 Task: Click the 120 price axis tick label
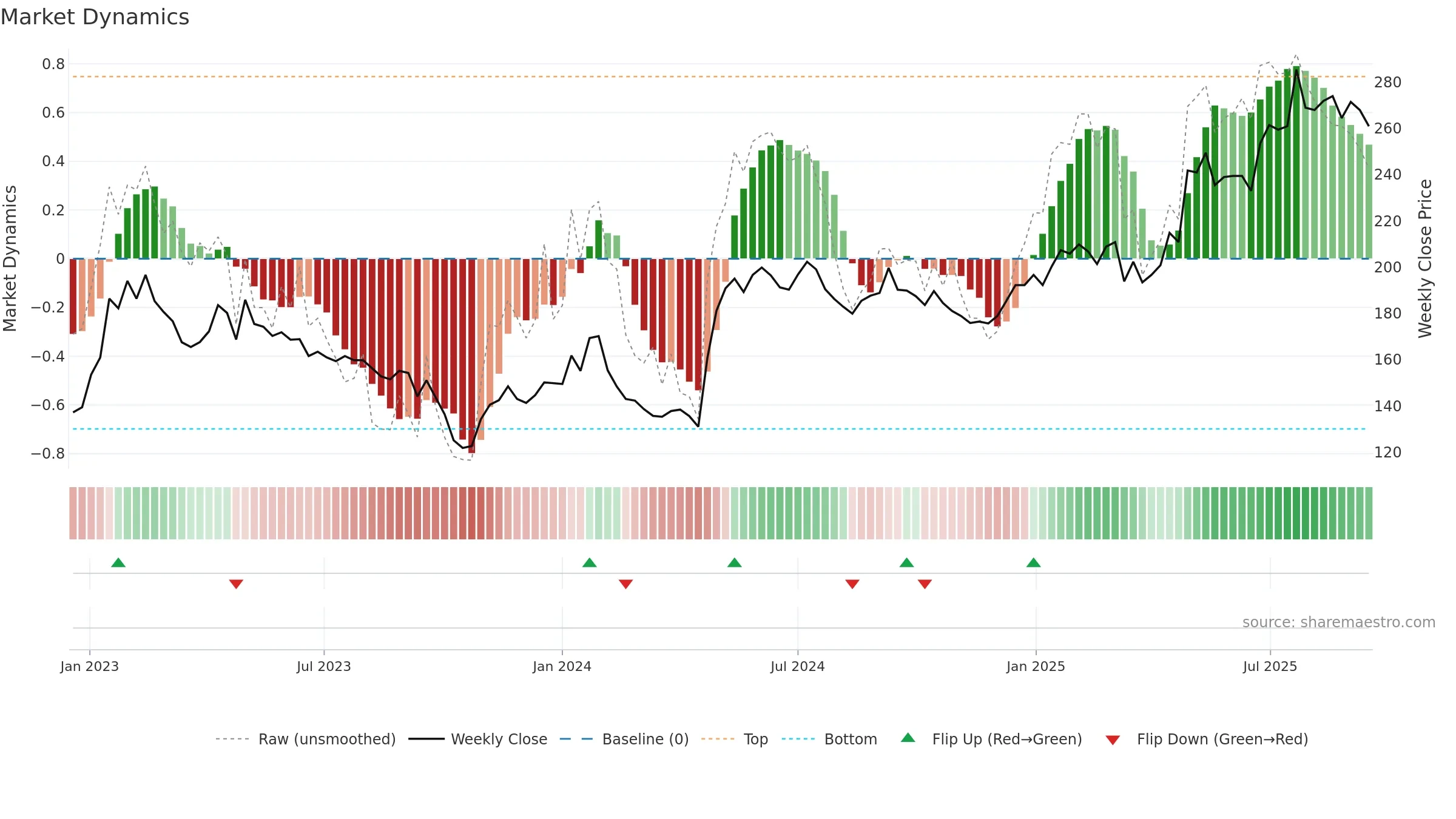pos(1388,453)
